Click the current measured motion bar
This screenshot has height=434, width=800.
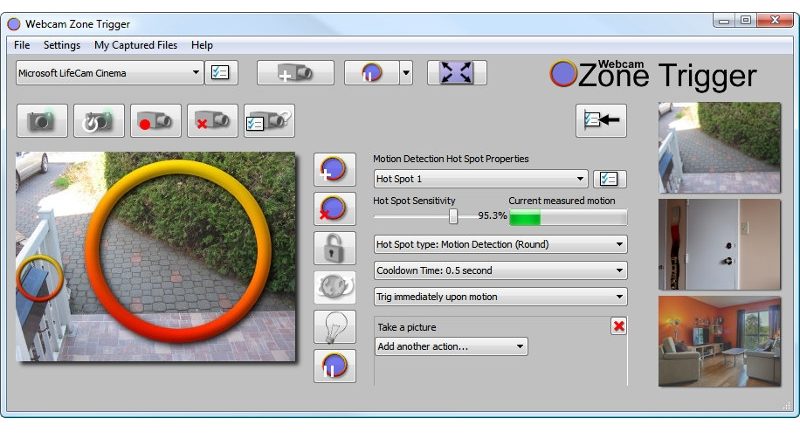click(x=568, y=218)
